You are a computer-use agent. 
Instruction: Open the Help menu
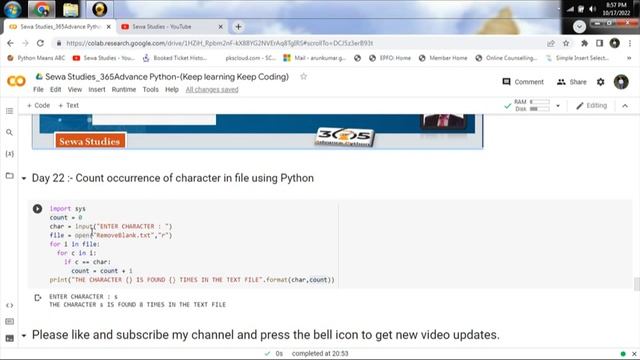click(172, 89)
